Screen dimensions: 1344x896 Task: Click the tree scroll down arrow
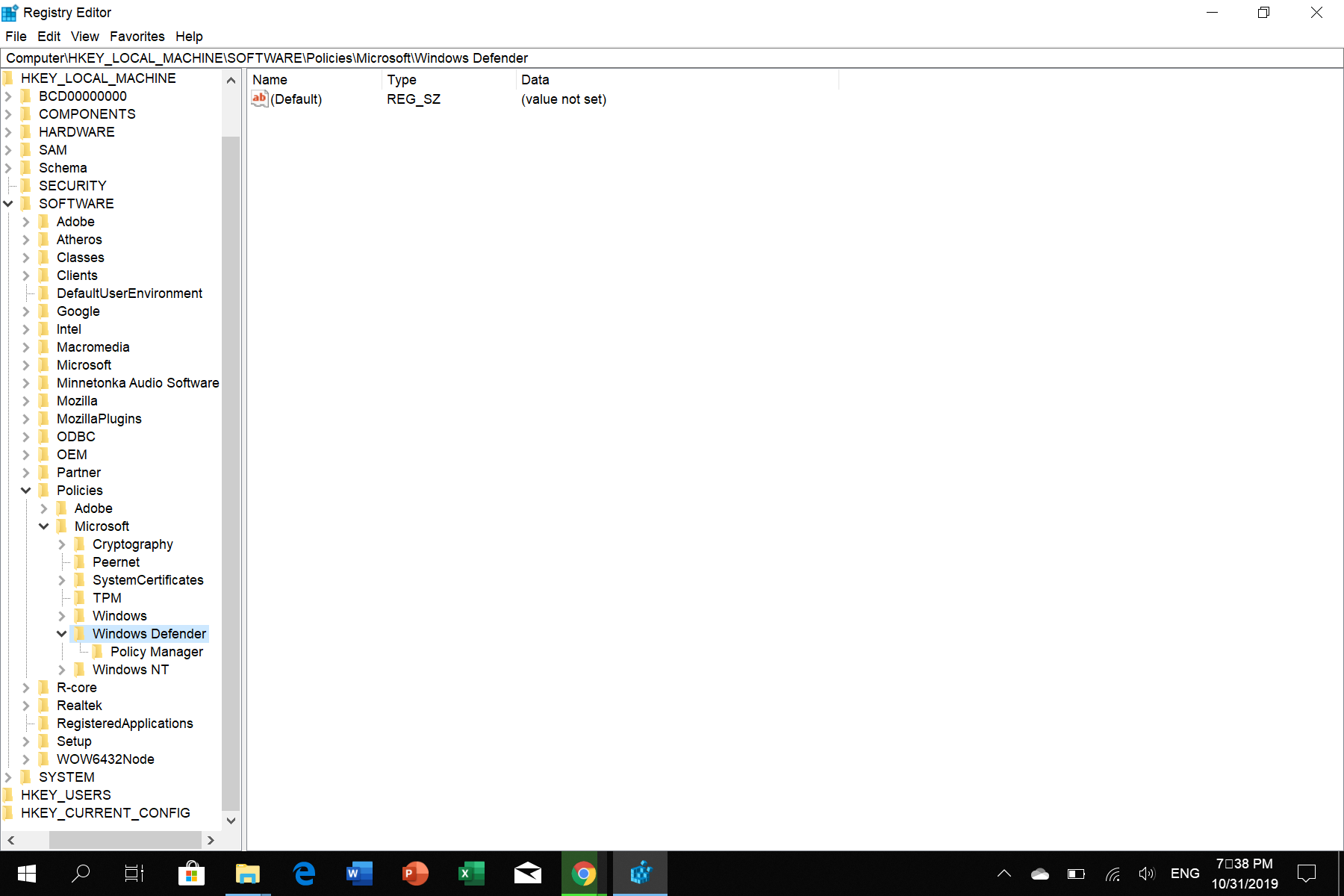coord(231,821)
